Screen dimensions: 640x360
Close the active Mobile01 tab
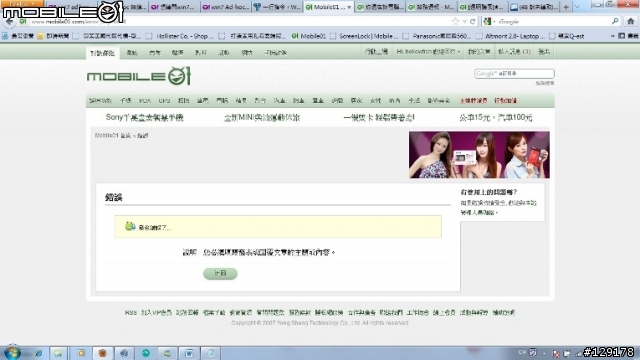pos(349,7)
